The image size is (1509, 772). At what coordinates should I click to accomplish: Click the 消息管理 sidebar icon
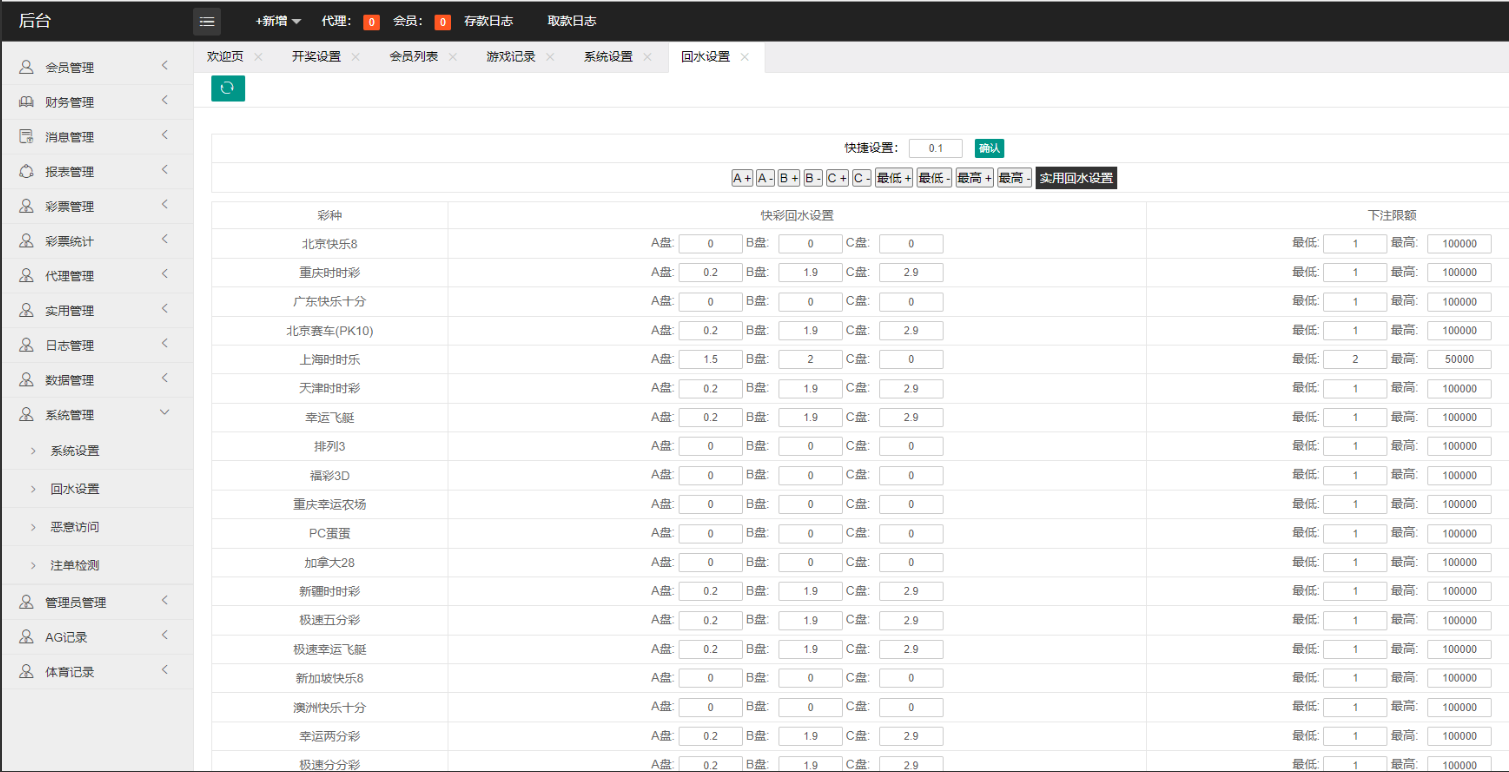[26, 137]
